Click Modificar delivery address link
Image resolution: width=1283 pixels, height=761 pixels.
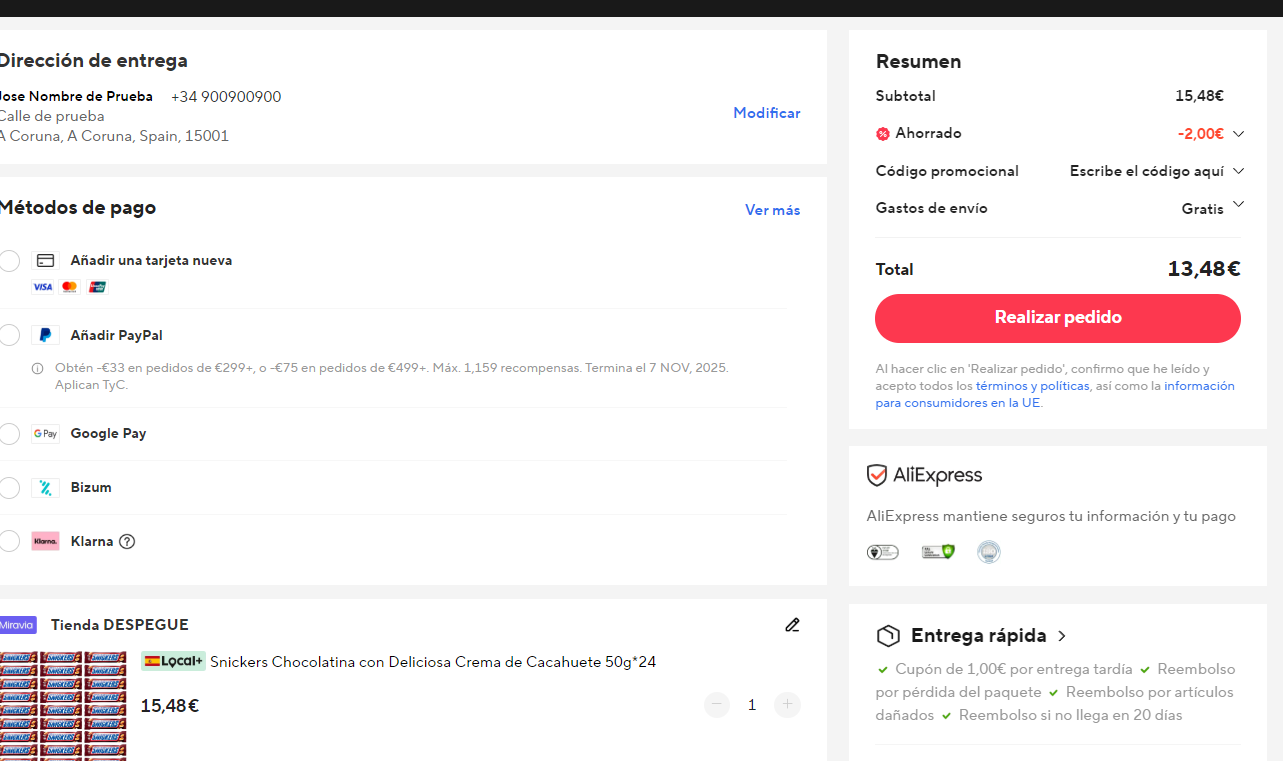[x=767, y=113]
